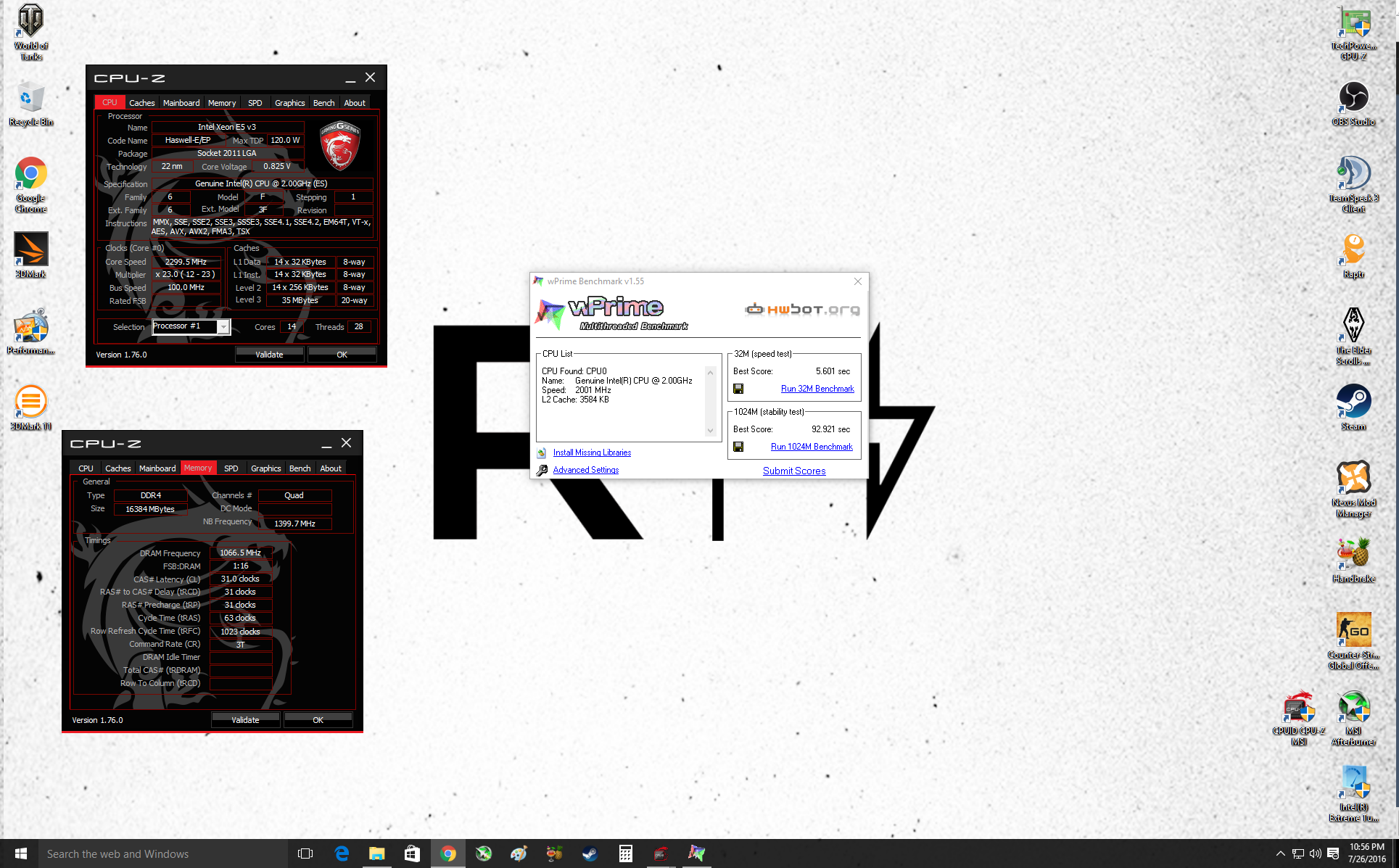Click the HWBOT.org logo in wPrime
Image resolution: width=1399 pixels, height=868 pixels.
click(802, 310)
